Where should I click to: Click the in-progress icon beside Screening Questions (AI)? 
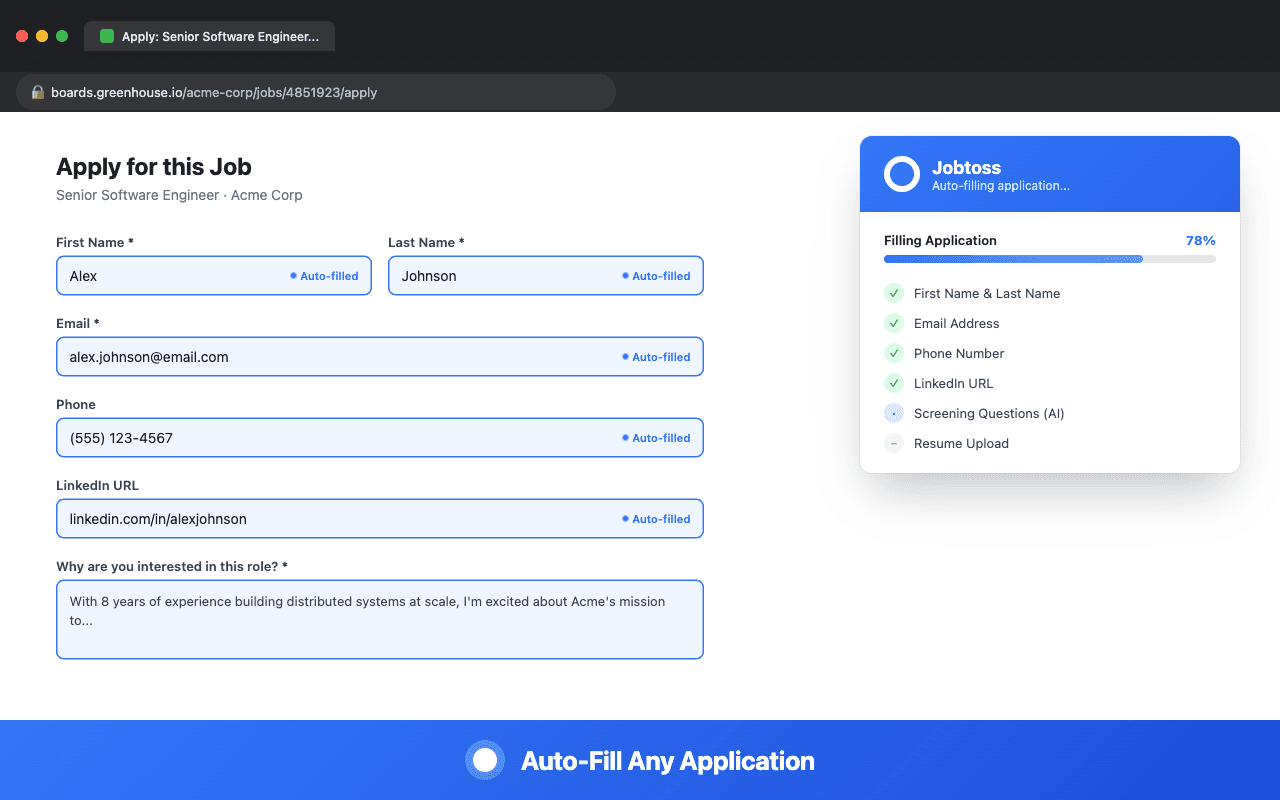(894, 413)
